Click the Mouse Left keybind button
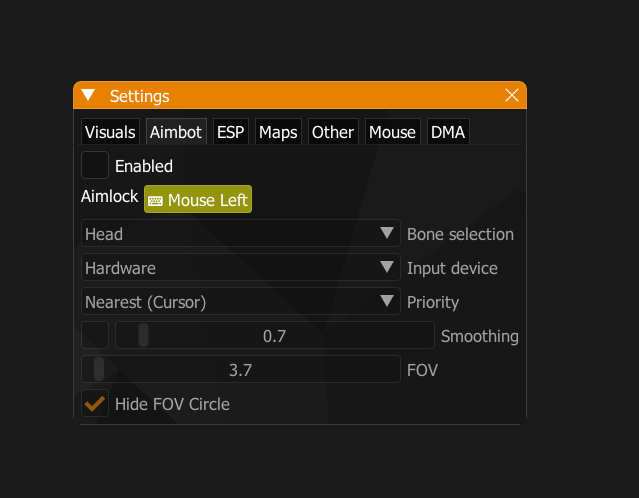The height and width of the screenshot is (498, 639). point(198,199)
